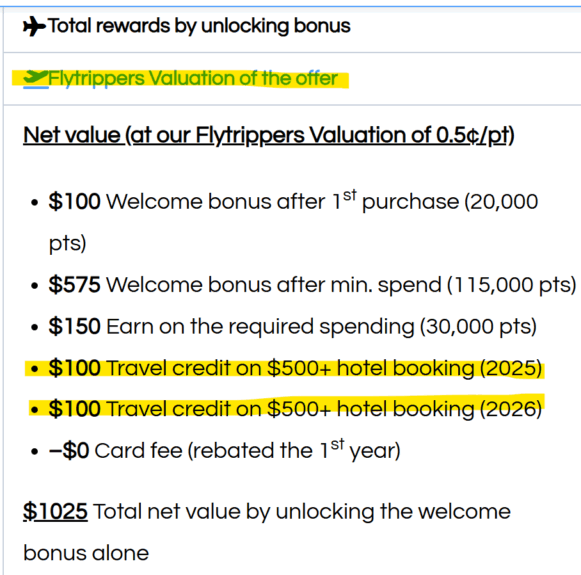The height and width of the screenshot is (575, 581).
Task: Click the 'bonus alone' text at bottom
Action: coord(86,553)
